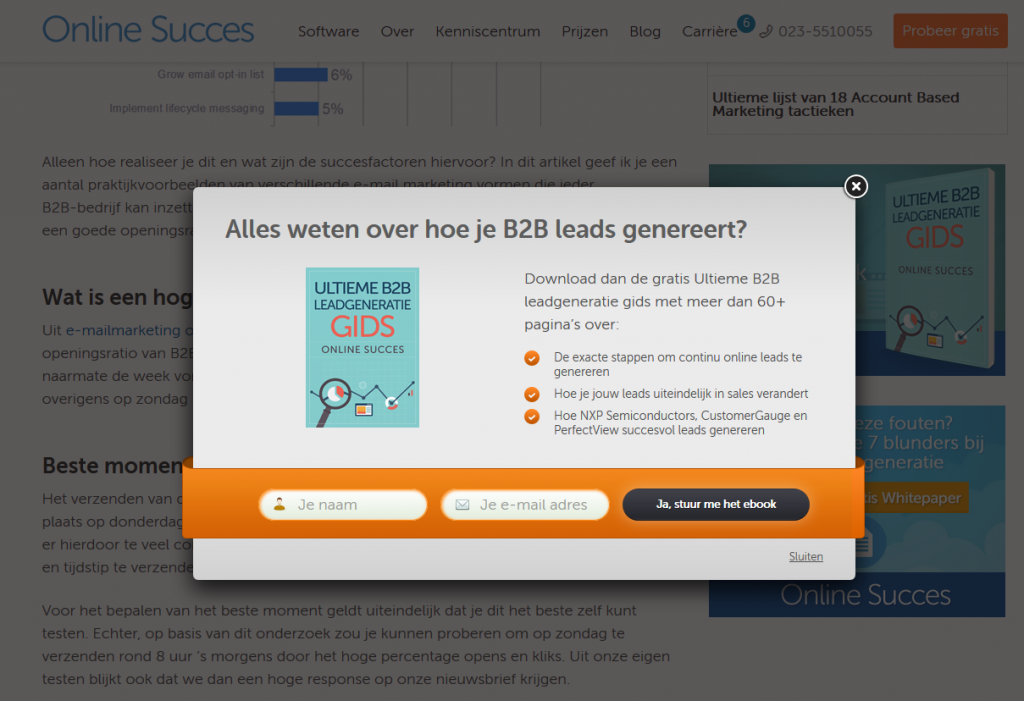Open the Software menu
This screenshot has width=1024, height=701.
coord(328,31)
